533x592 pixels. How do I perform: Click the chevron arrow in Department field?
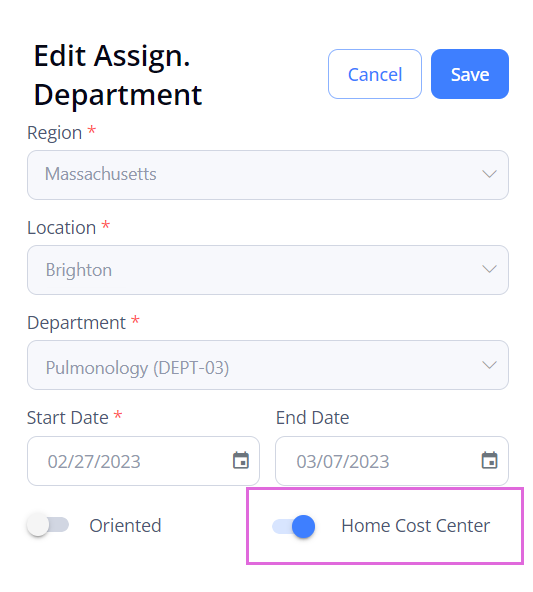pyautogui.click(x=490, y=365)
